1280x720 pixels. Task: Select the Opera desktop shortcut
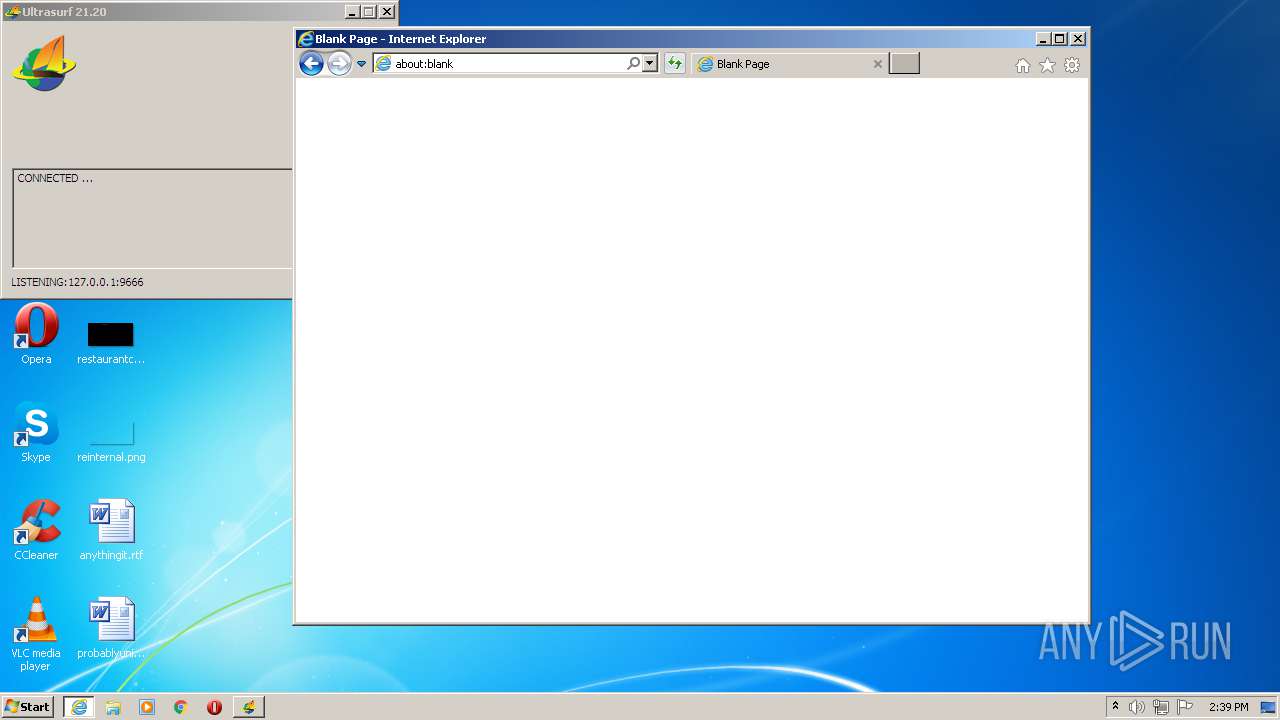[36, 335]
